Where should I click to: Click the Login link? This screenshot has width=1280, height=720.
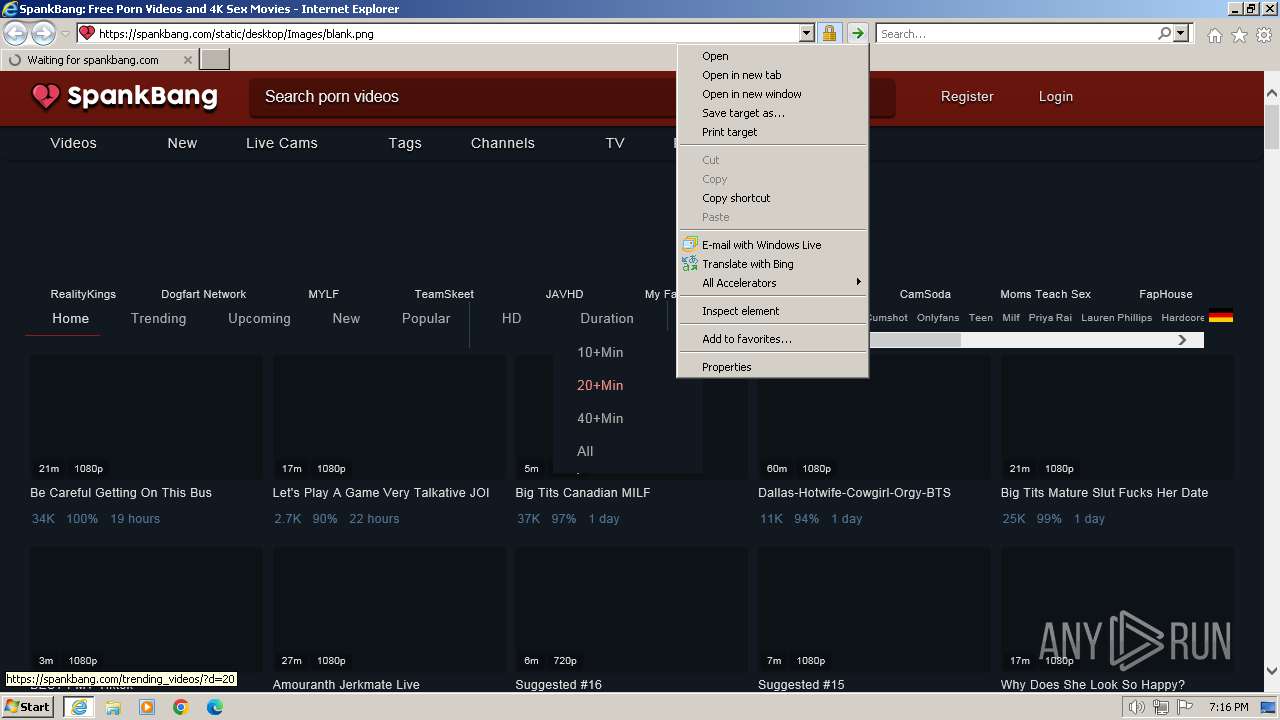point(1056,97)
